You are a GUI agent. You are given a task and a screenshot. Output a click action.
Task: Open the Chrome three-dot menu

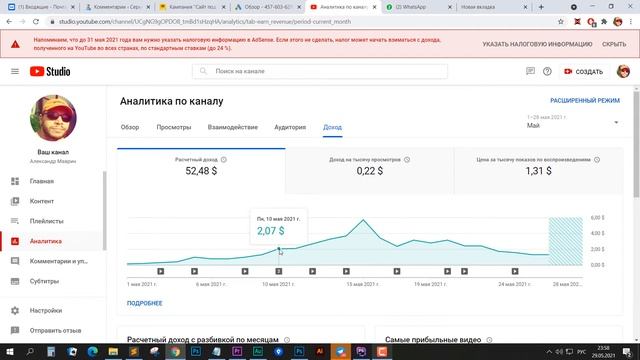[x=631, y=22]
